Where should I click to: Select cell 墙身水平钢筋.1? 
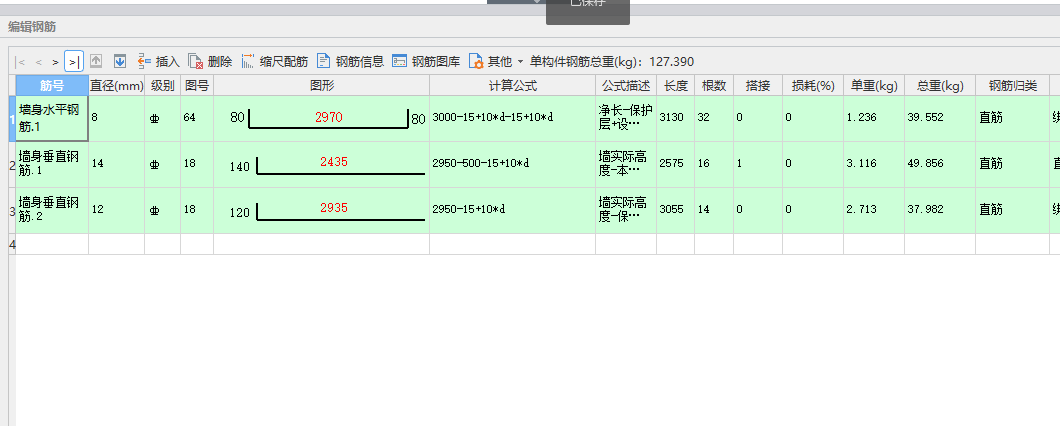[52, 118]
